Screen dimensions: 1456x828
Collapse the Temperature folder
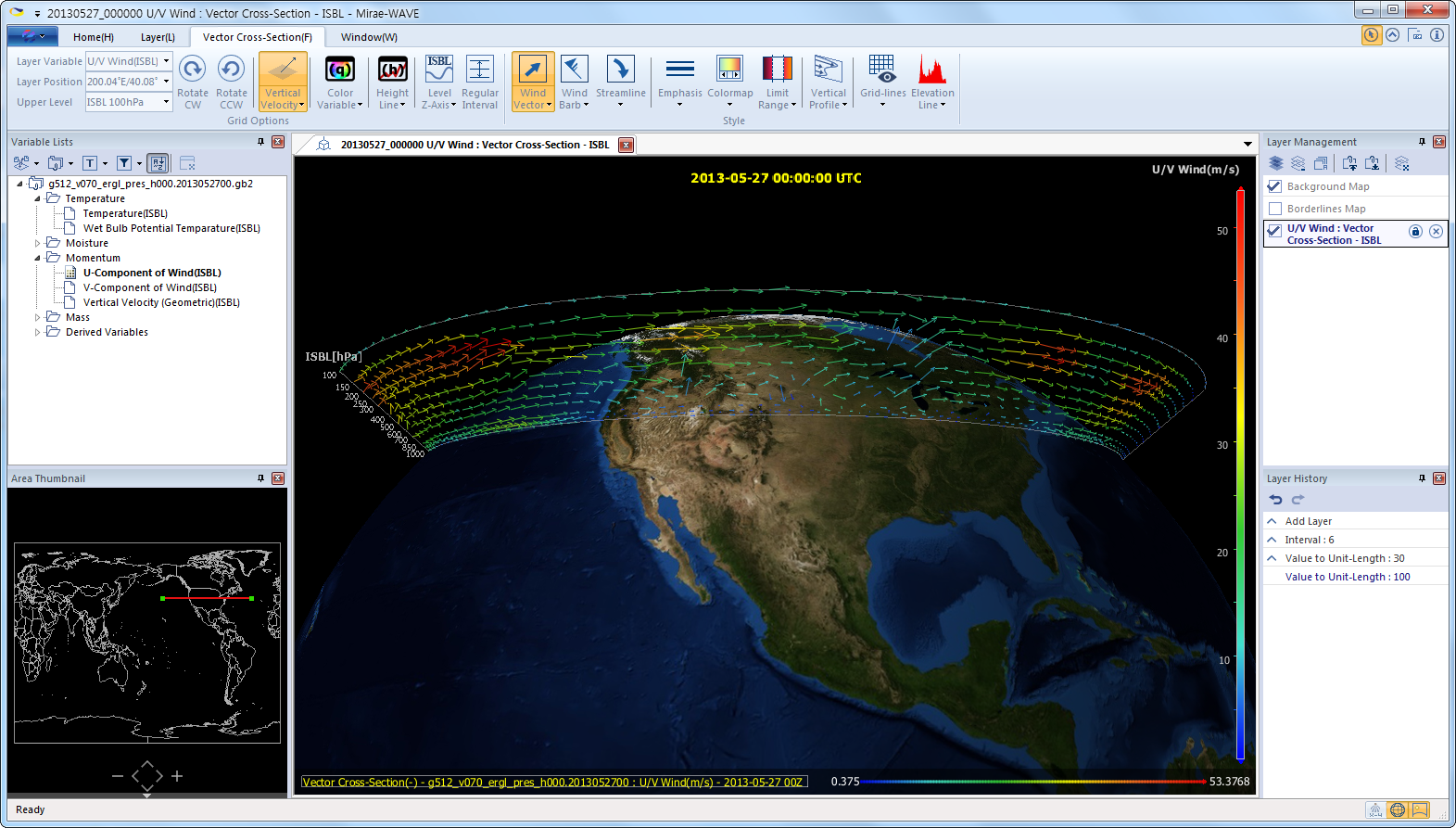(38, 198)
